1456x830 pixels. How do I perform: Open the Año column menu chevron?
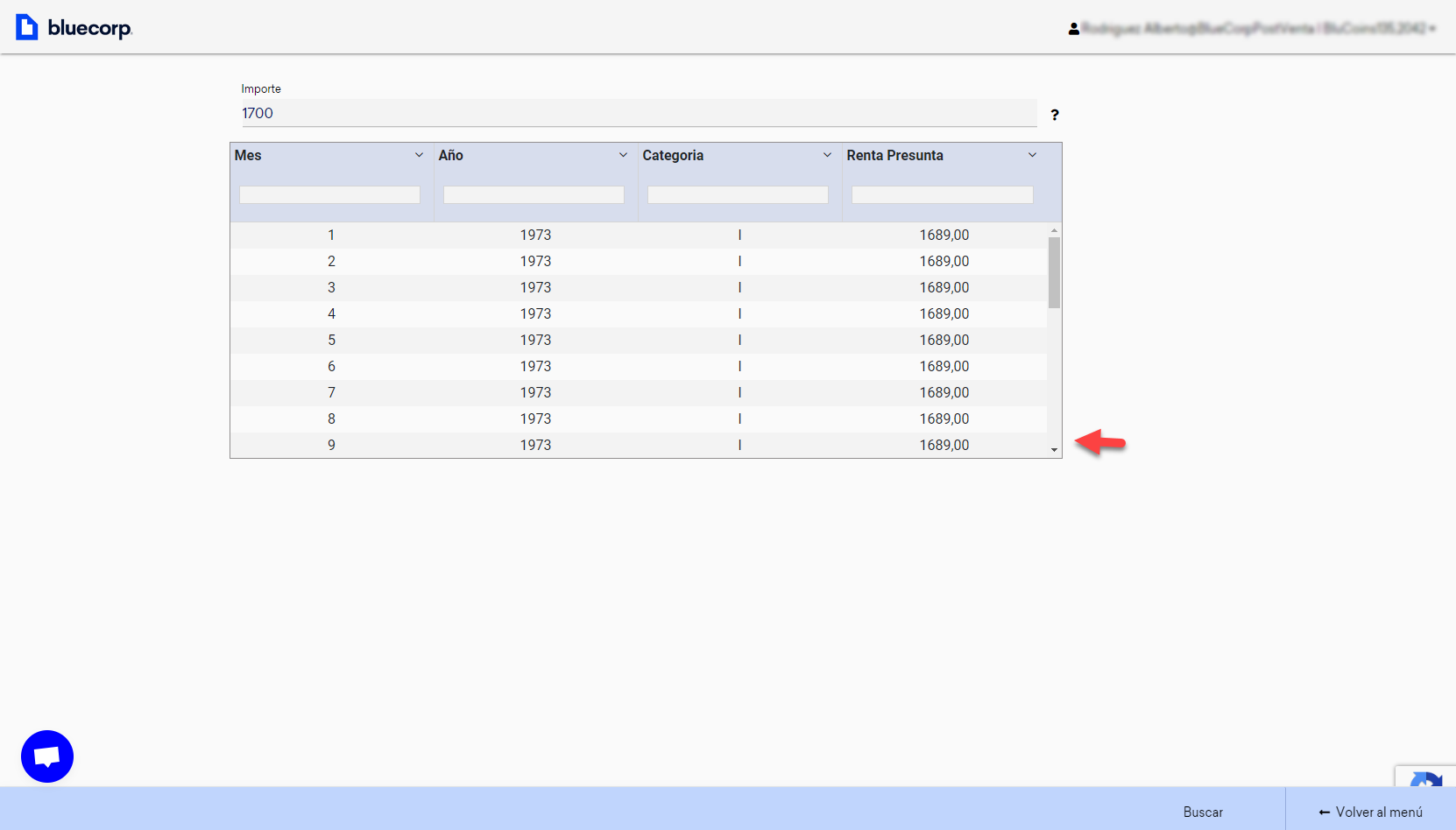623,155
